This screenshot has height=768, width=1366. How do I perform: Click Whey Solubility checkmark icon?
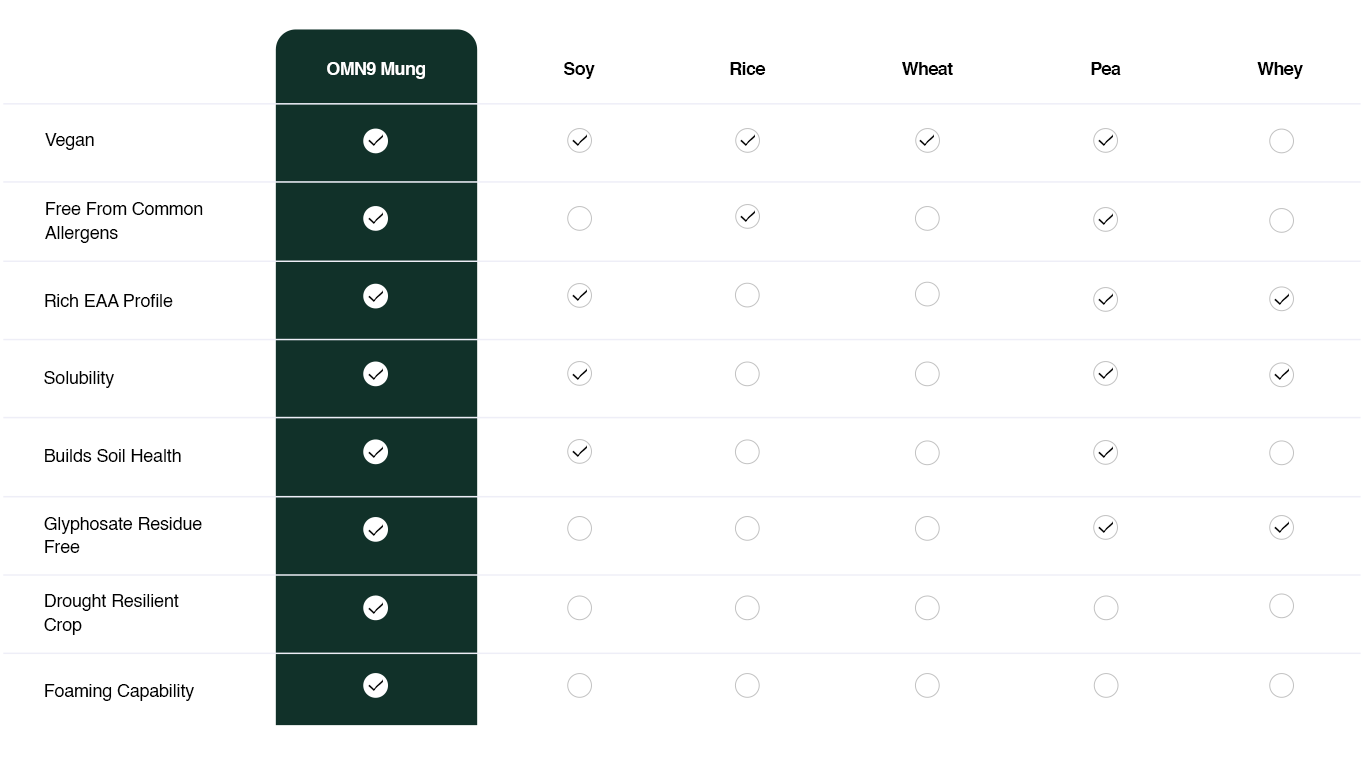1281,375
